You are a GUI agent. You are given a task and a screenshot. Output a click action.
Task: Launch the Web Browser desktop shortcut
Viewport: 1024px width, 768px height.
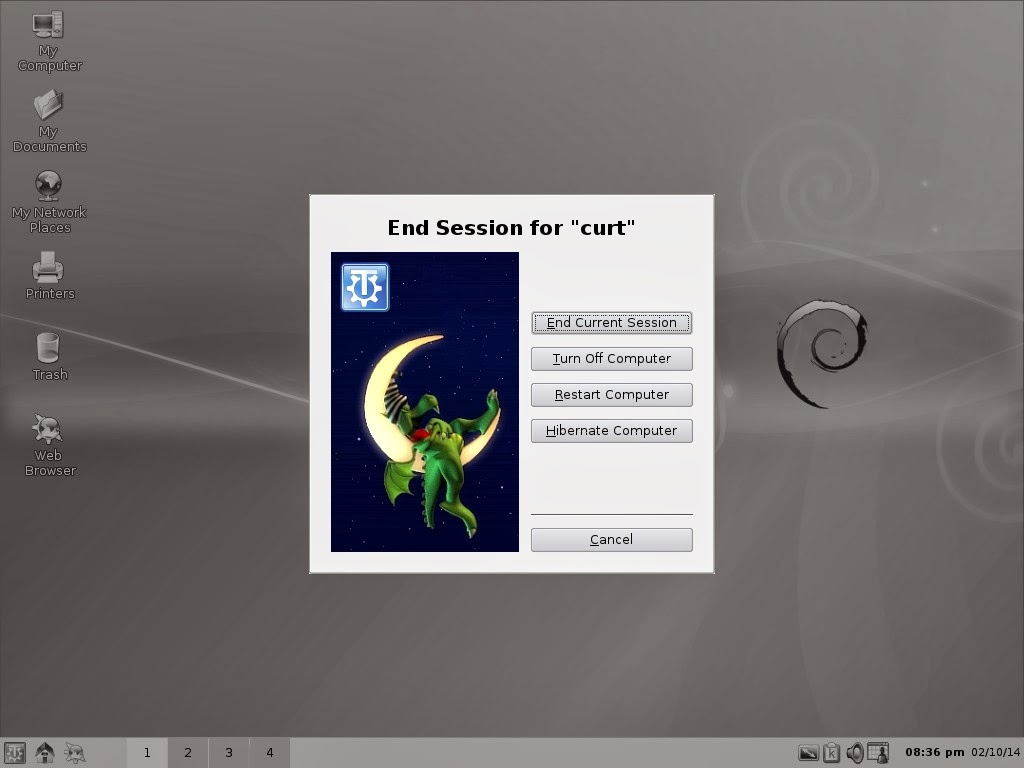48,438
